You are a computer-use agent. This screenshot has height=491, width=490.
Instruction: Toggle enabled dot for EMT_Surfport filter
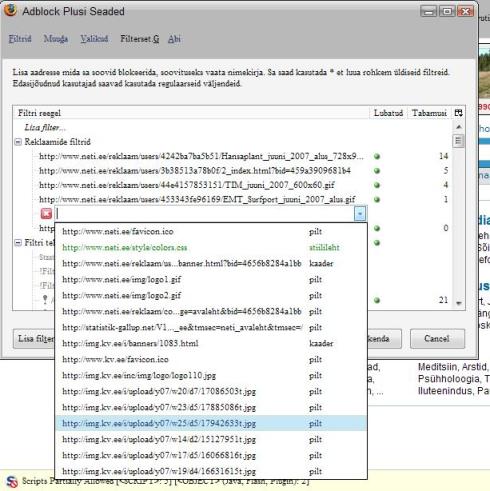(x=377, y=200)
